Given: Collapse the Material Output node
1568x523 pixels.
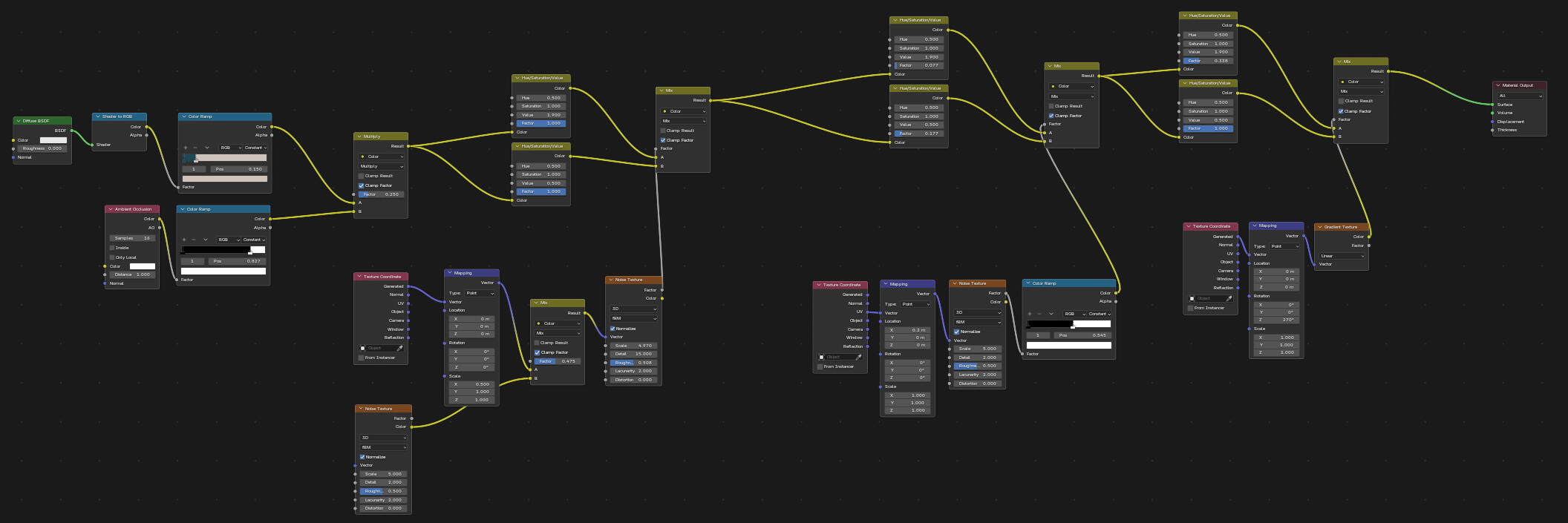Looking at the screenshot, I should [1498, 85].
